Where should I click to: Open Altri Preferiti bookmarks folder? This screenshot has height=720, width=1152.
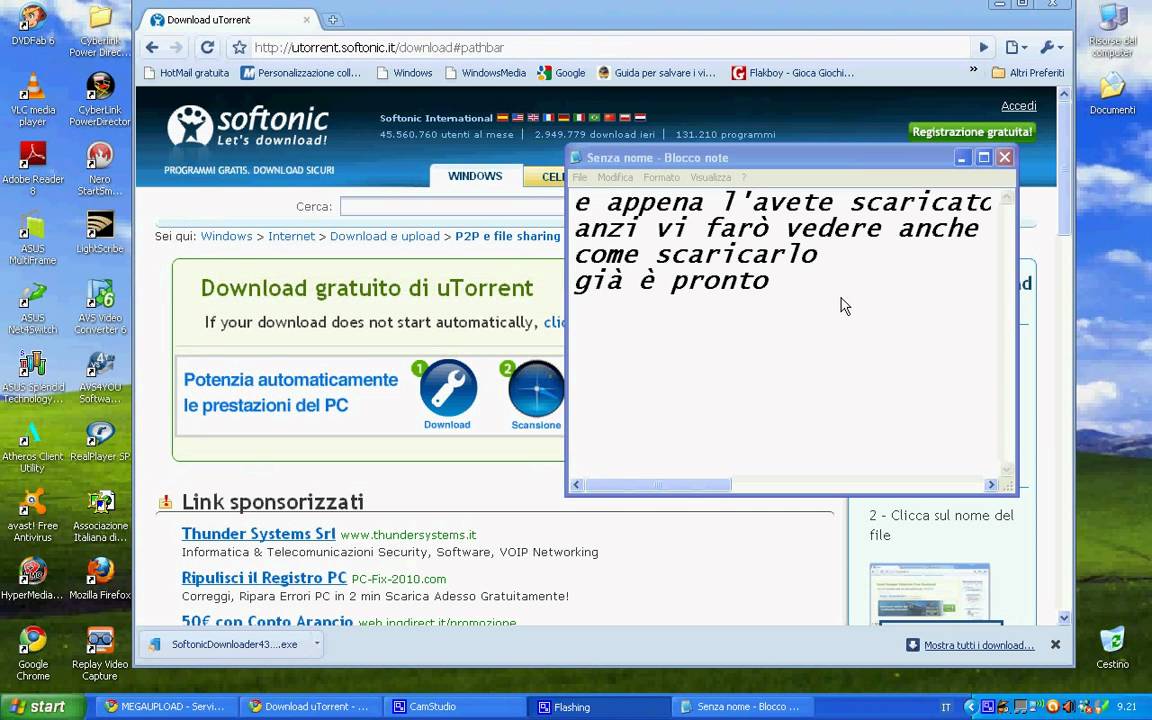1028,73
